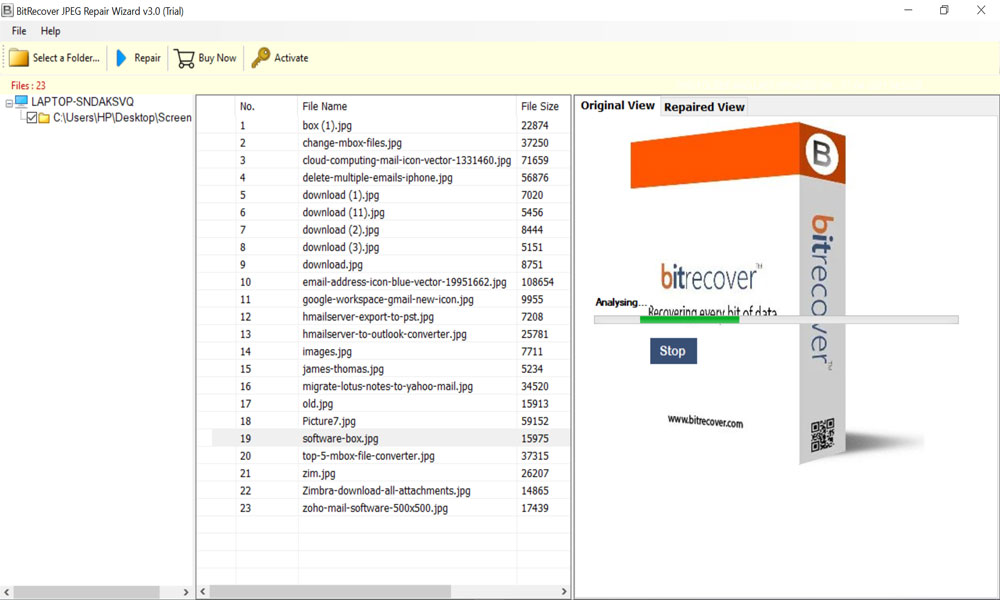Select file box (1).jpg
The width and height of the screenshot is (1000, 600).
pos(327,126)
